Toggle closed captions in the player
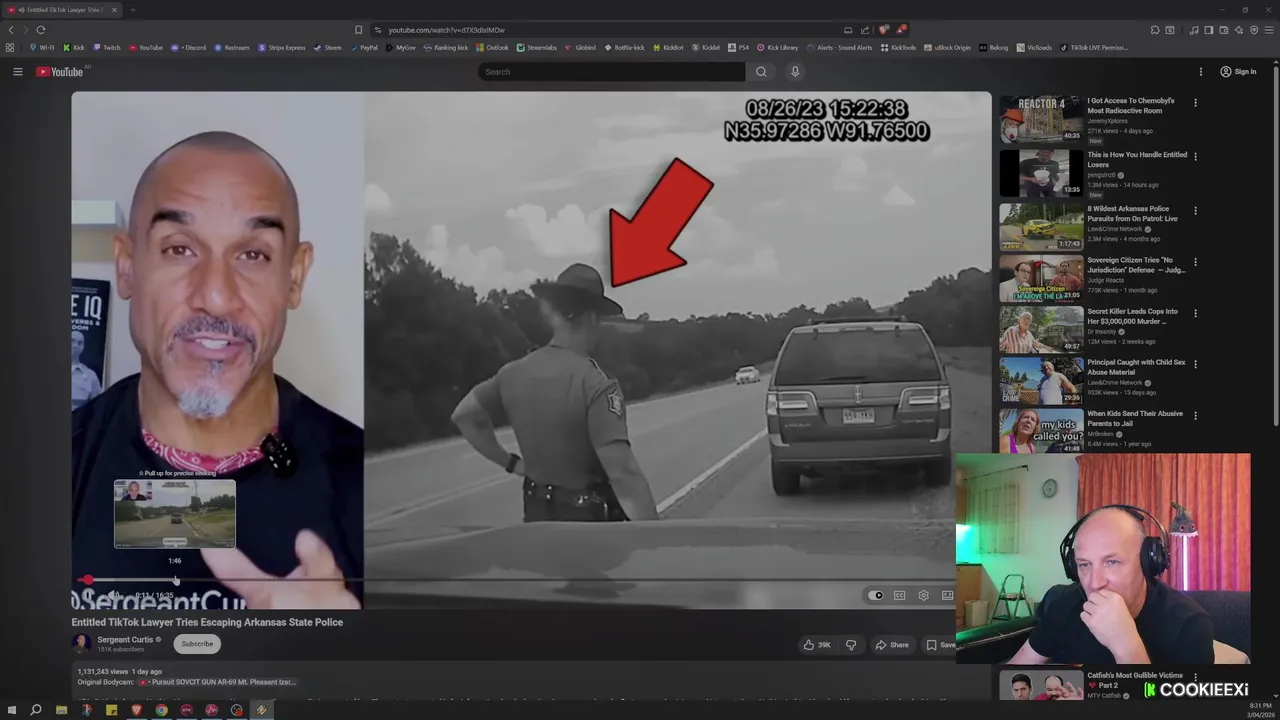 tap(900, 595)
